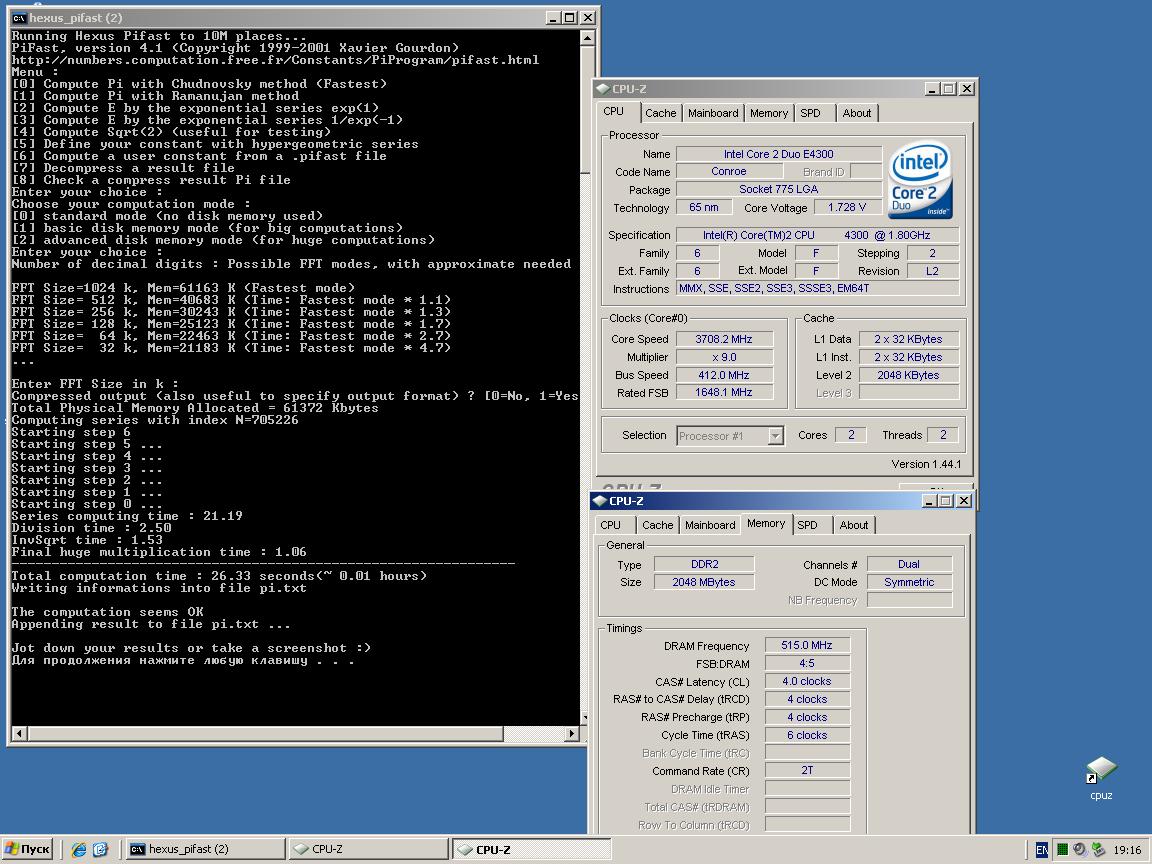Click the Name field Intel Core 2 Duo E4300
The image size is (1152, 864).
(779, 154)
